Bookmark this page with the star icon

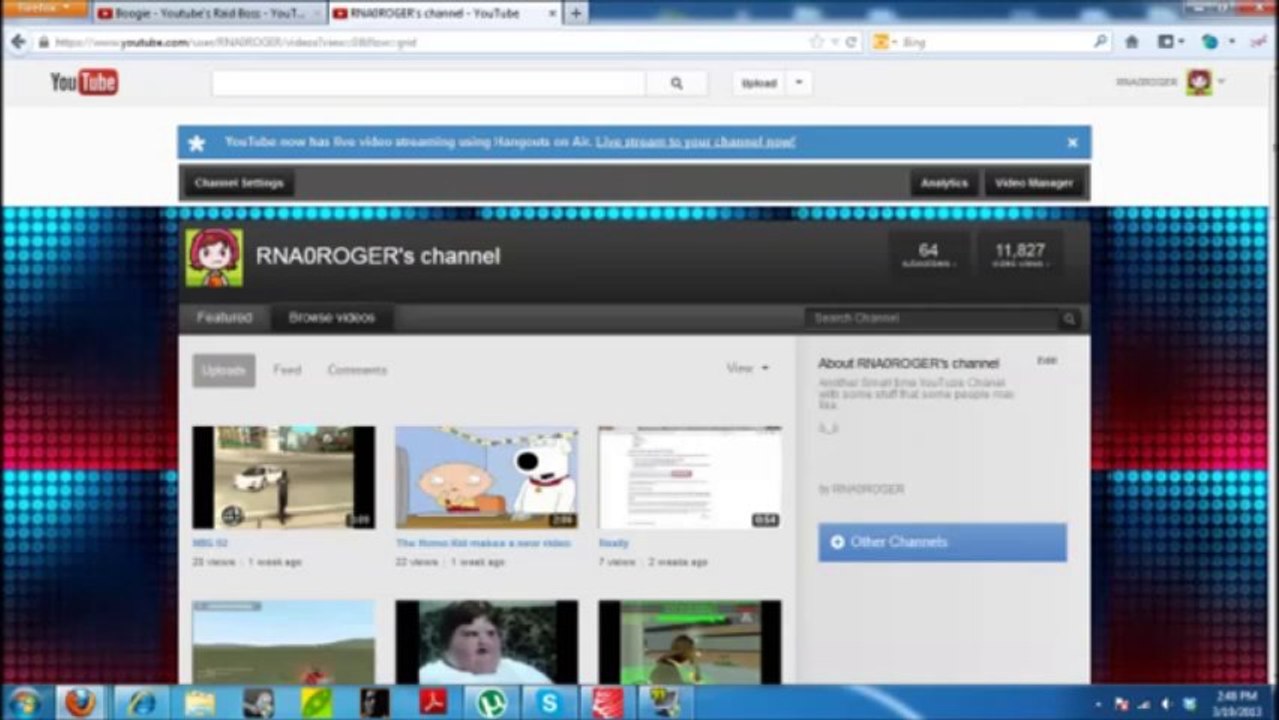click(x=817, y=42)
